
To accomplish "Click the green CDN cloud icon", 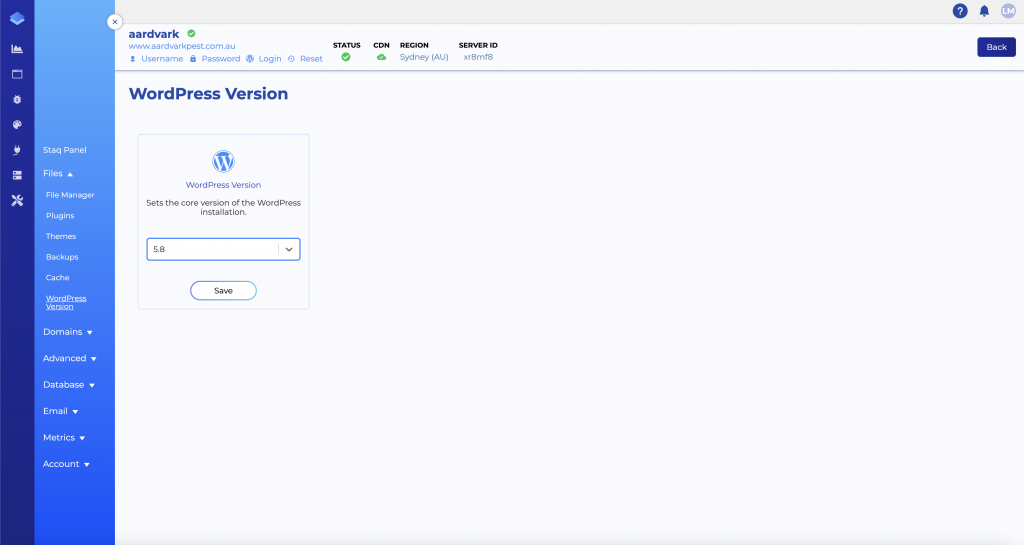I will click(x=381, y=57).
